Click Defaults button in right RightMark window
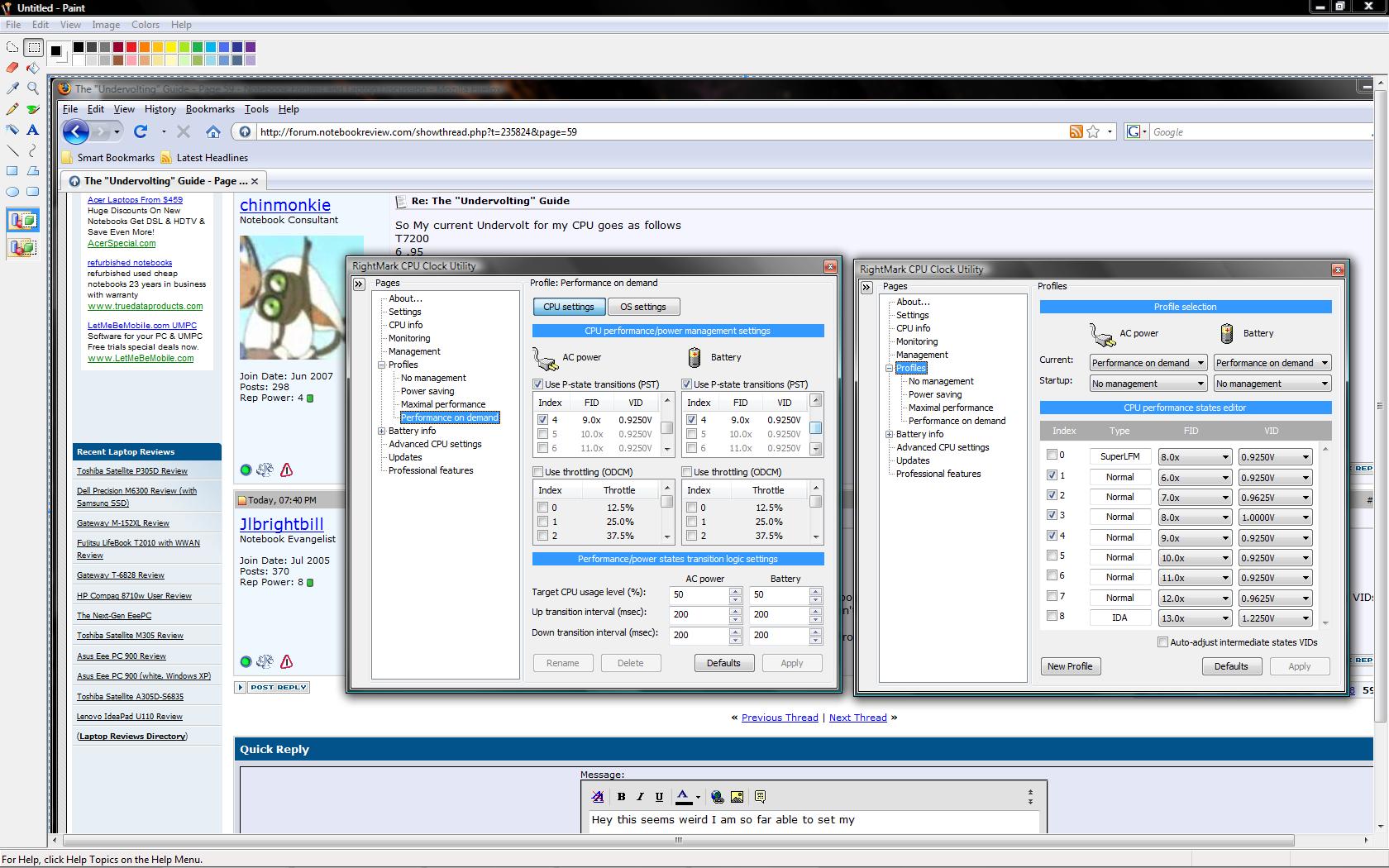Image resolution: width=1389 pixels, height=868 pixels. point(1231,666)
